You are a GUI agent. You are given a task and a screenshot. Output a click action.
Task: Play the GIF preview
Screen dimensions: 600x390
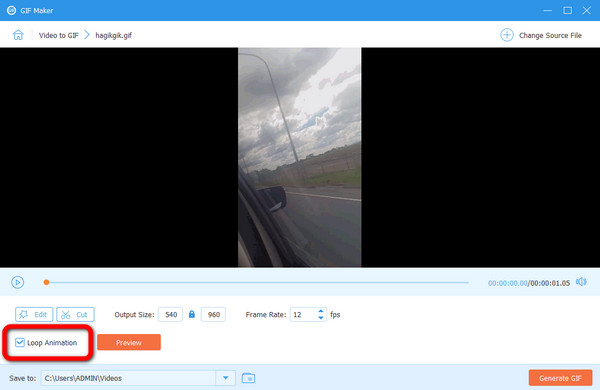[x=18, y=282]
